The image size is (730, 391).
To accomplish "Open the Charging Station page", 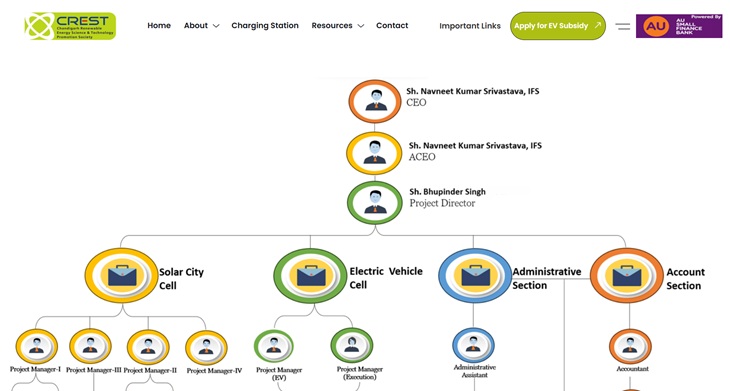I will pyautogui.click(x=265, y=26).
